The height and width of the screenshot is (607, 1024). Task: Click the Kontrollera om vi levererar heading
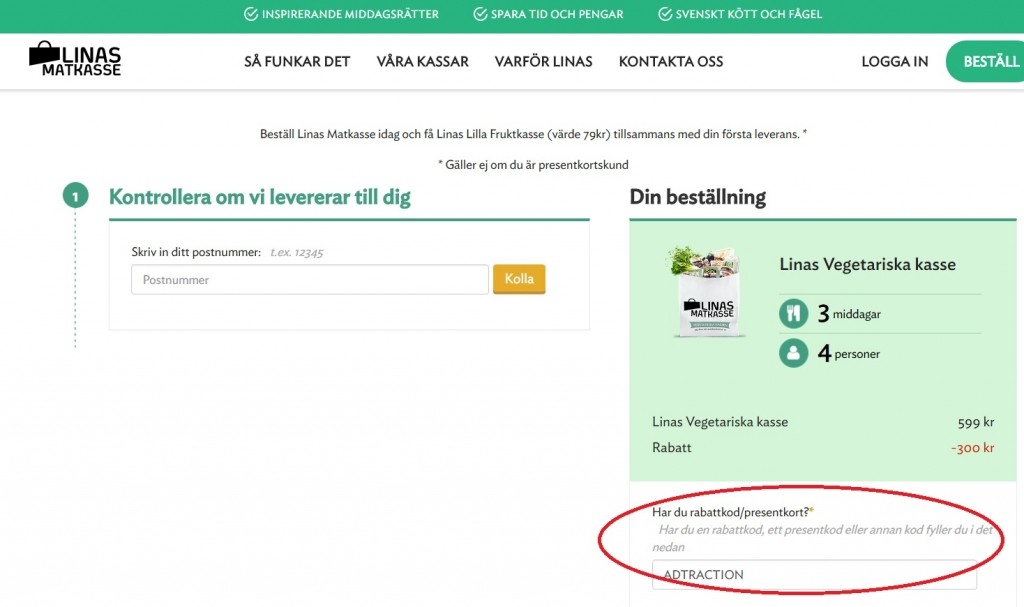tap(259, 197)
